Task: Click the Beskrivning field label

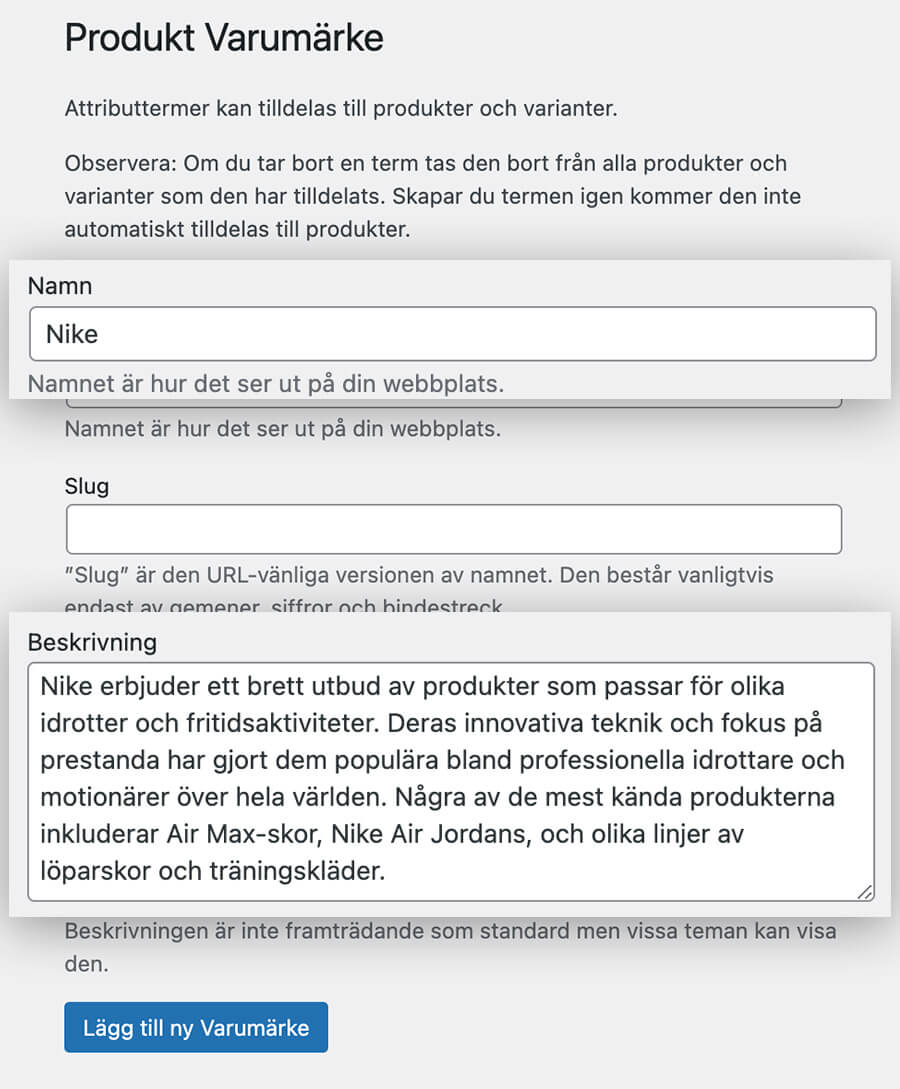Action: (x=92, y=641)
